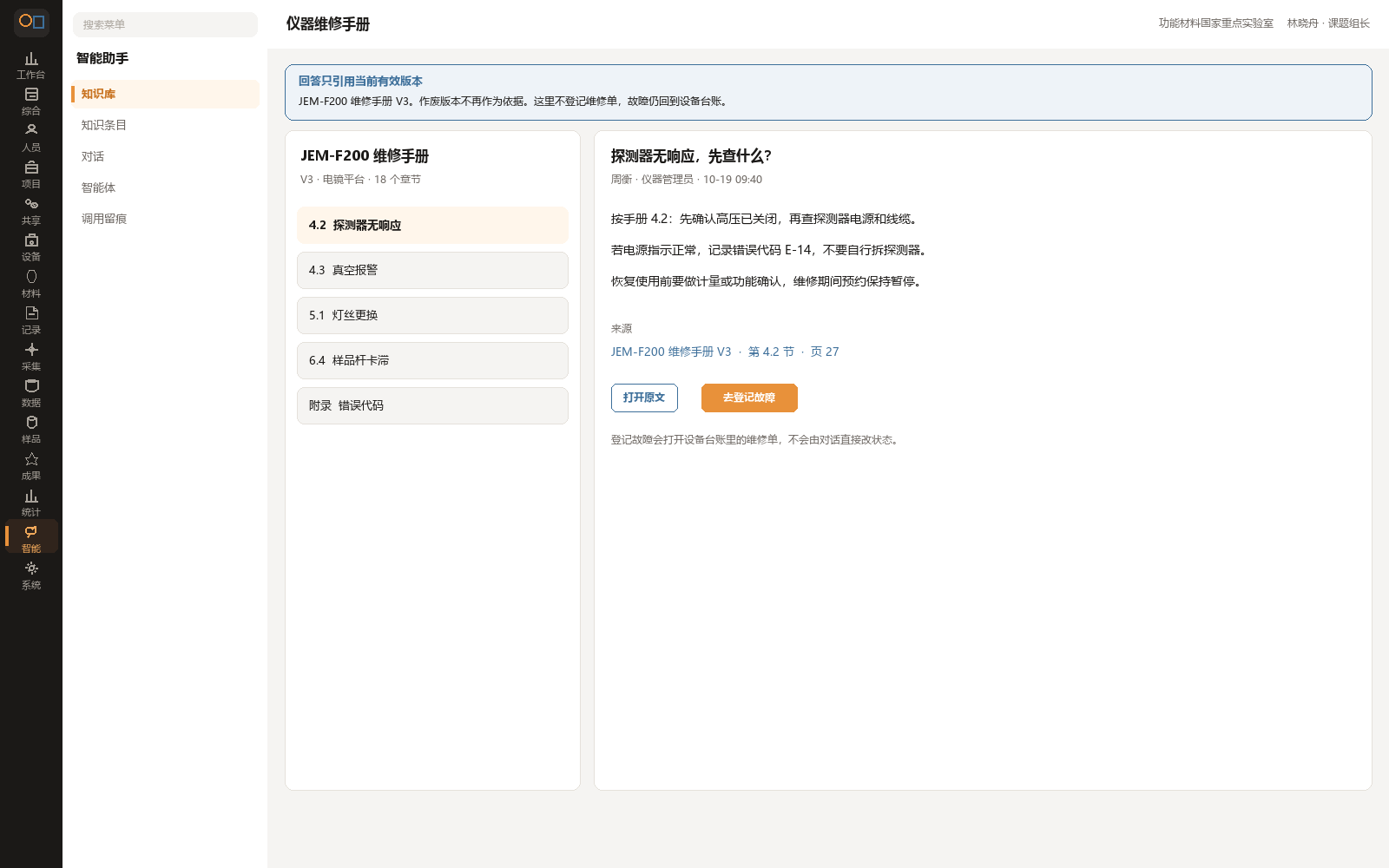Open the 综合 sidebar icon
1389x868 pixels.
coord(31,102)
